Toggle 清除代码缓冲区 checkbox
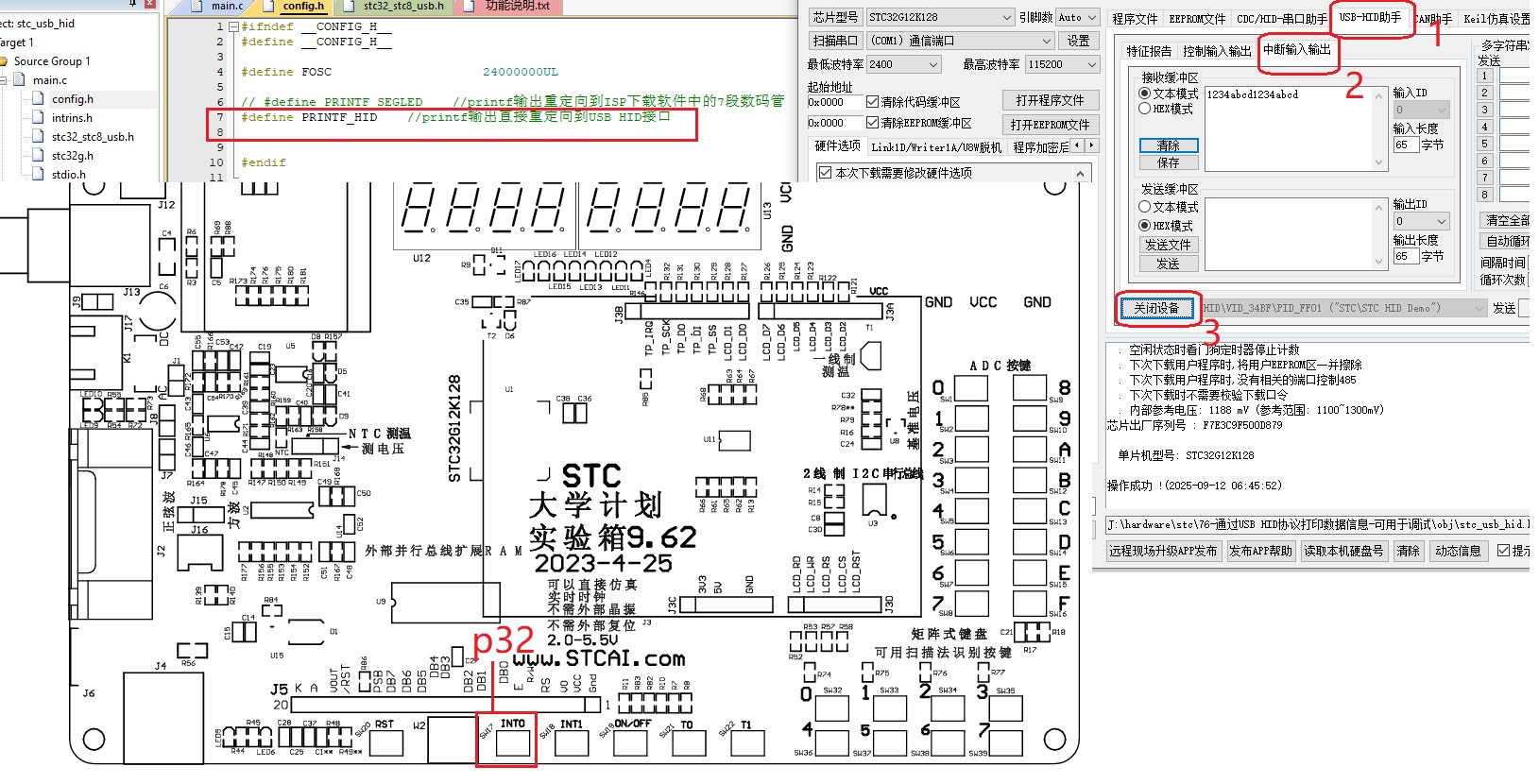The width and height of the screenshot is (1539, 784). click(x=873, y=102)
